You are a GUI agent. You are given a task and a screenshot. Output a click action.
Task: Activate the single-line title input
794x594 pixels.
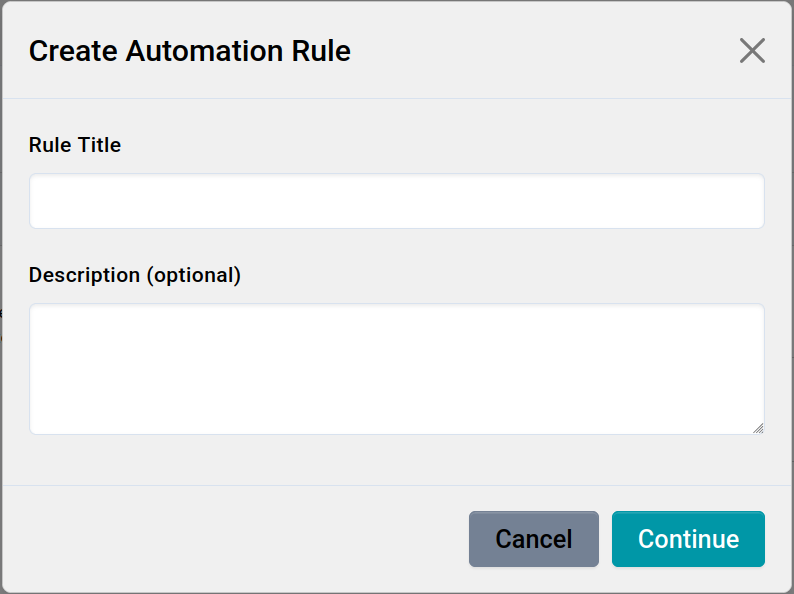[x=397, y=201]
